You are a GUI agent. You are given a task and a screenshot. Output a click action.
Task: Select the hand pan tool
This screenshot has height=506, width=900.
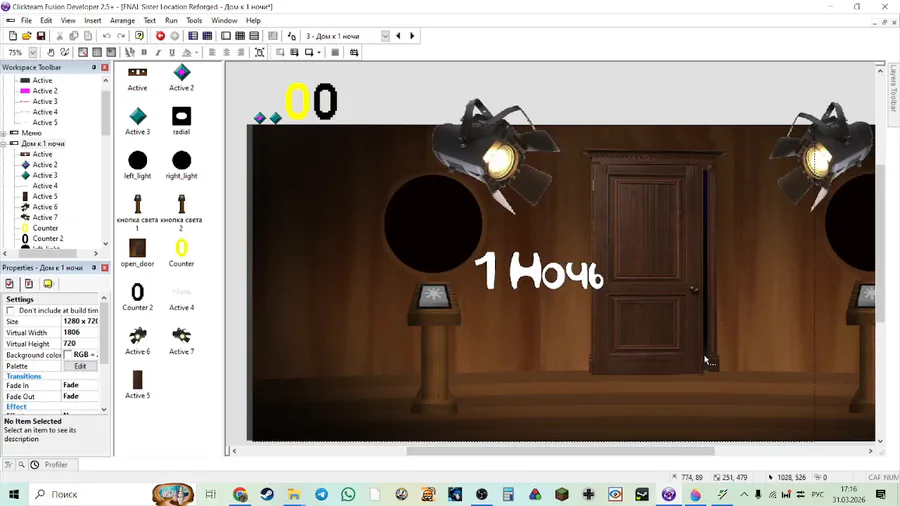coord(51,52)
